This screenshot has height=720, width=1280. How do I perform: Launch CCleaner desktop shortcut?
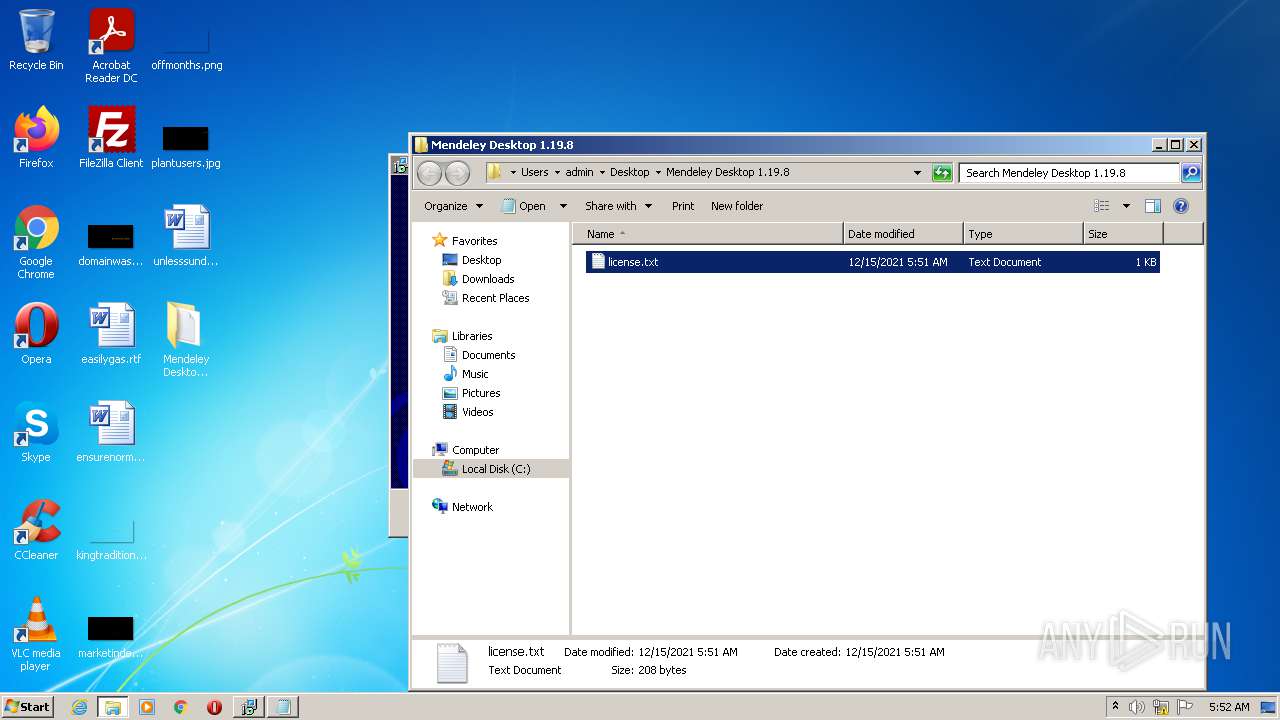coord(36,530)
